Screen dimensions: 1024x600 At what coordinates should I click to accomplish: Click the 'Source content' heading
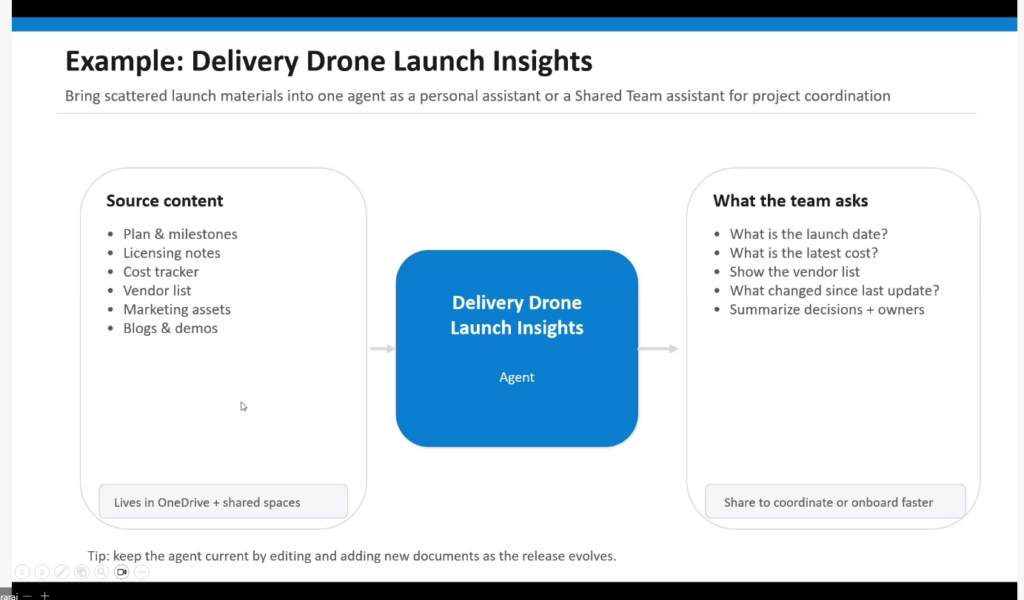tap(165, 201)
